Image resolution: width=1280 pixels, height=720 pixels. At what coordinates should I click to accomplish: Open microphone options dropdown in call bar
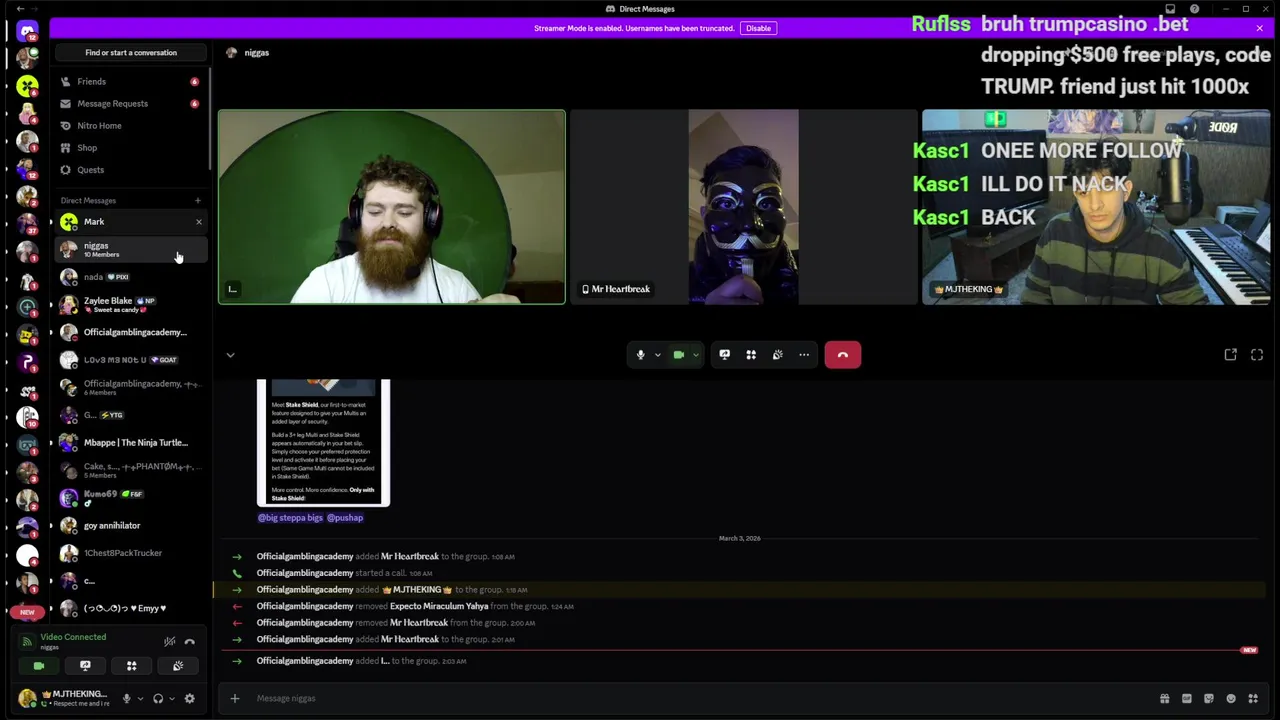(x=657, y=355)
